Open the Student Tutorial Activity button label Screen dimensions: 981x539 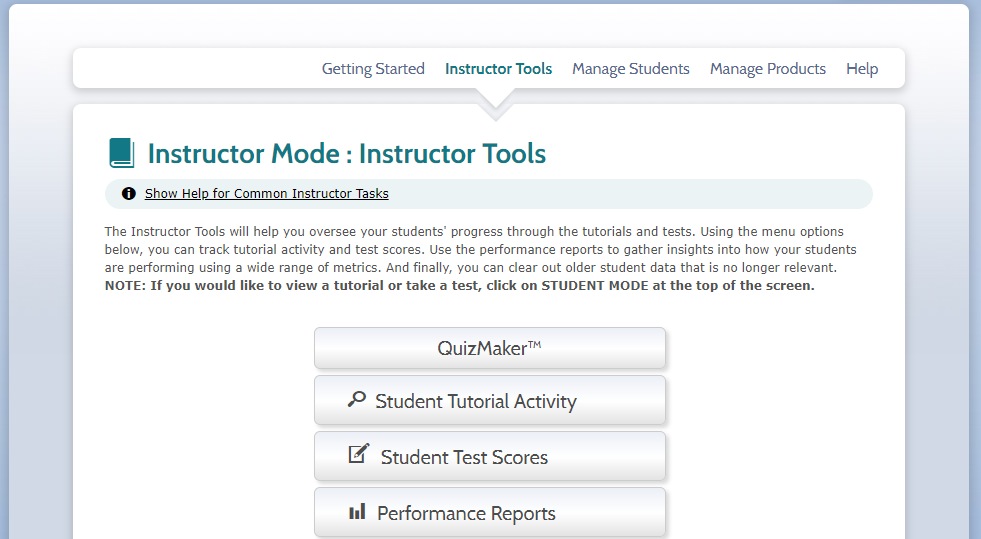point(475,402)
